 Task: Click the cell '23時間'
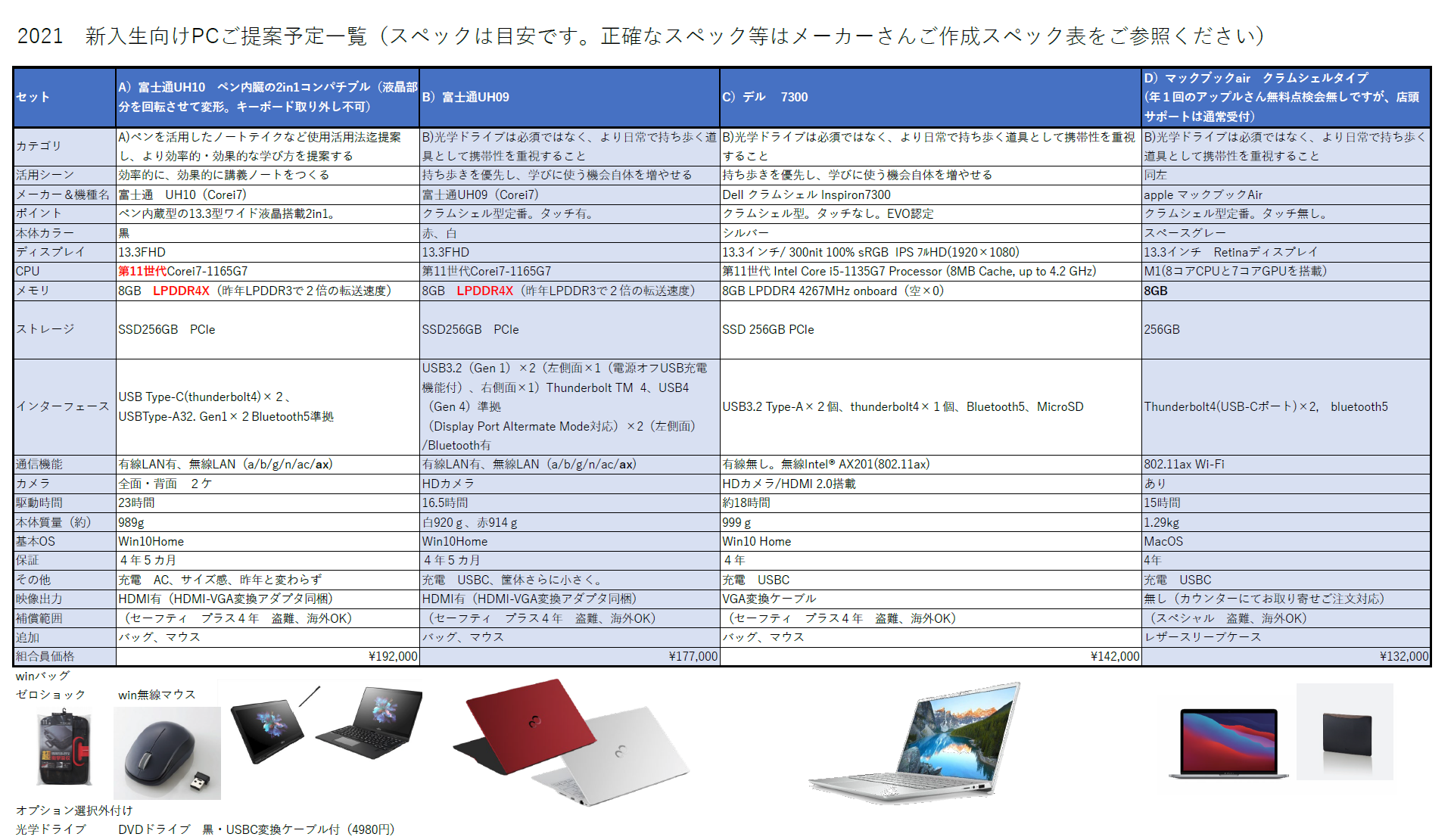coord(267,502)
